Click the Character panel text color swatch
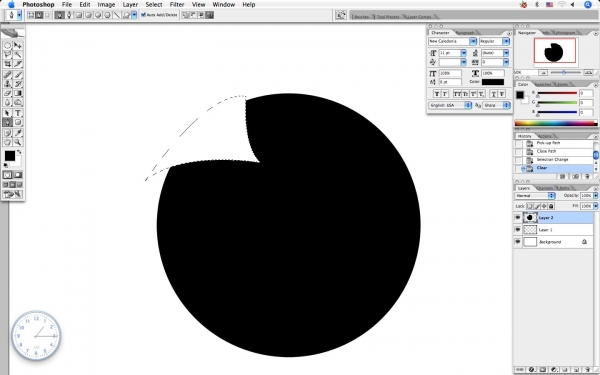 (x=493, y=82)
